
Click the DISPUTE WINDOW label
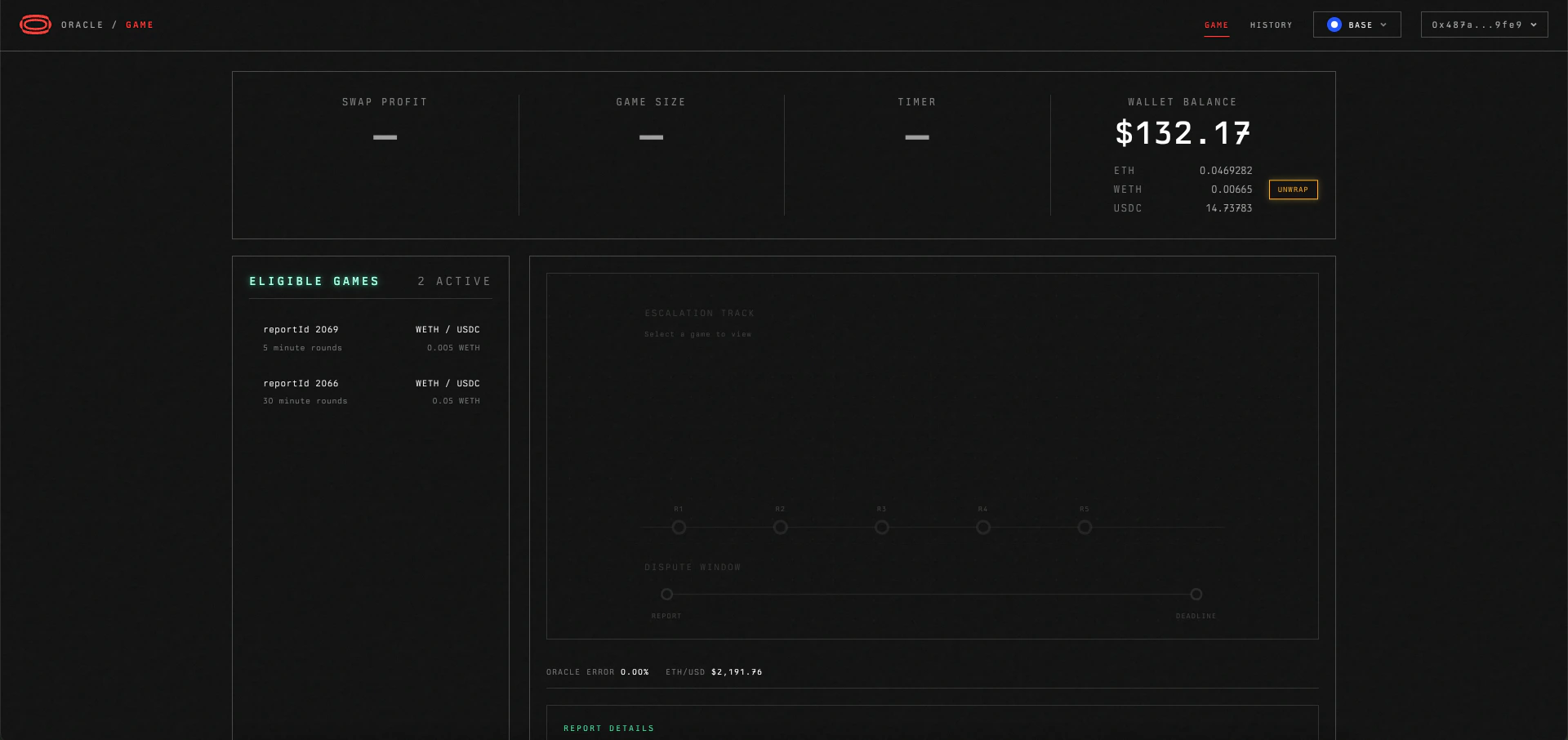click(x=693, y=568)
